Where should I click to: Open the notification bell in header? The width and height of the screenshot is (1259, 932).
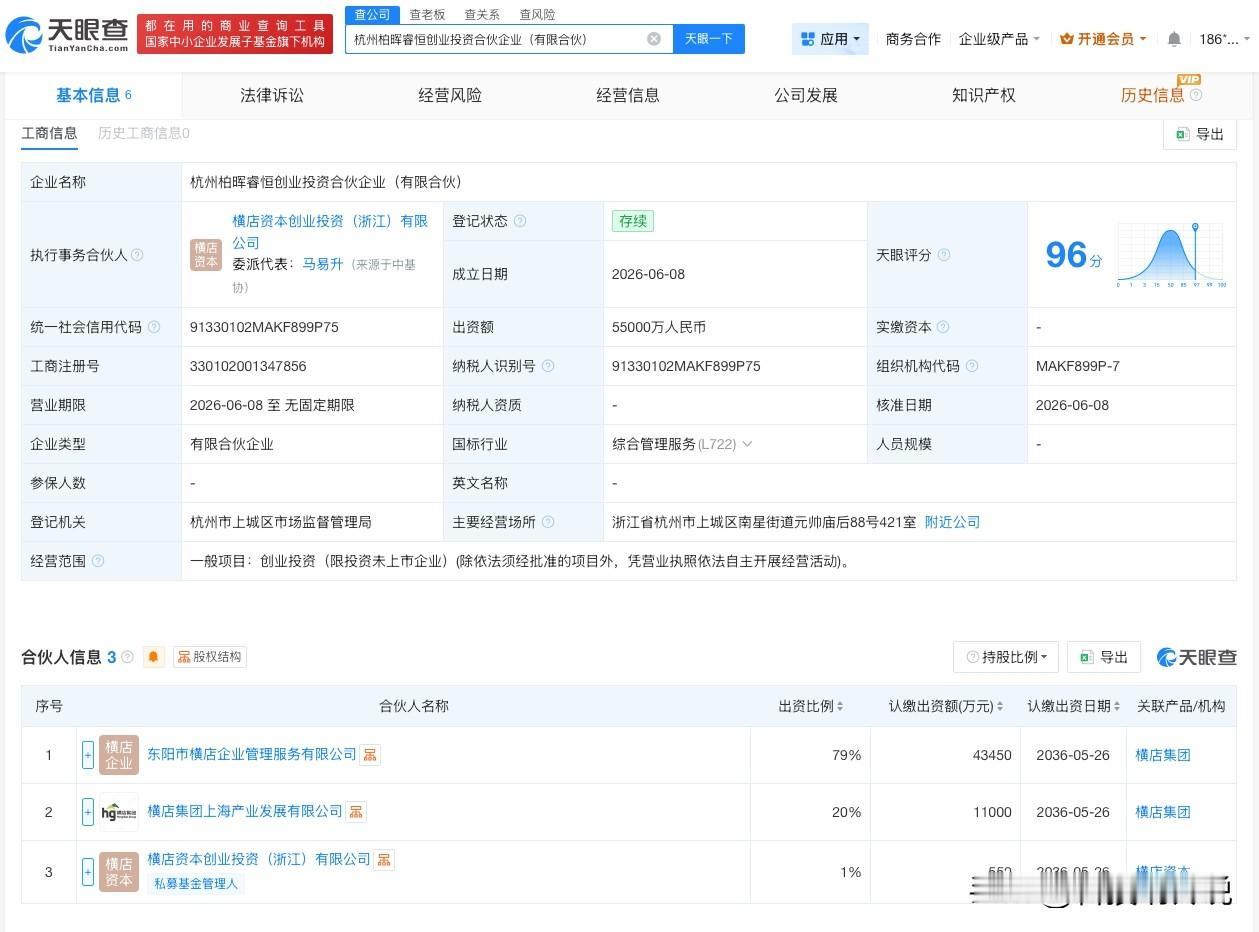(x=1174, y=39)
